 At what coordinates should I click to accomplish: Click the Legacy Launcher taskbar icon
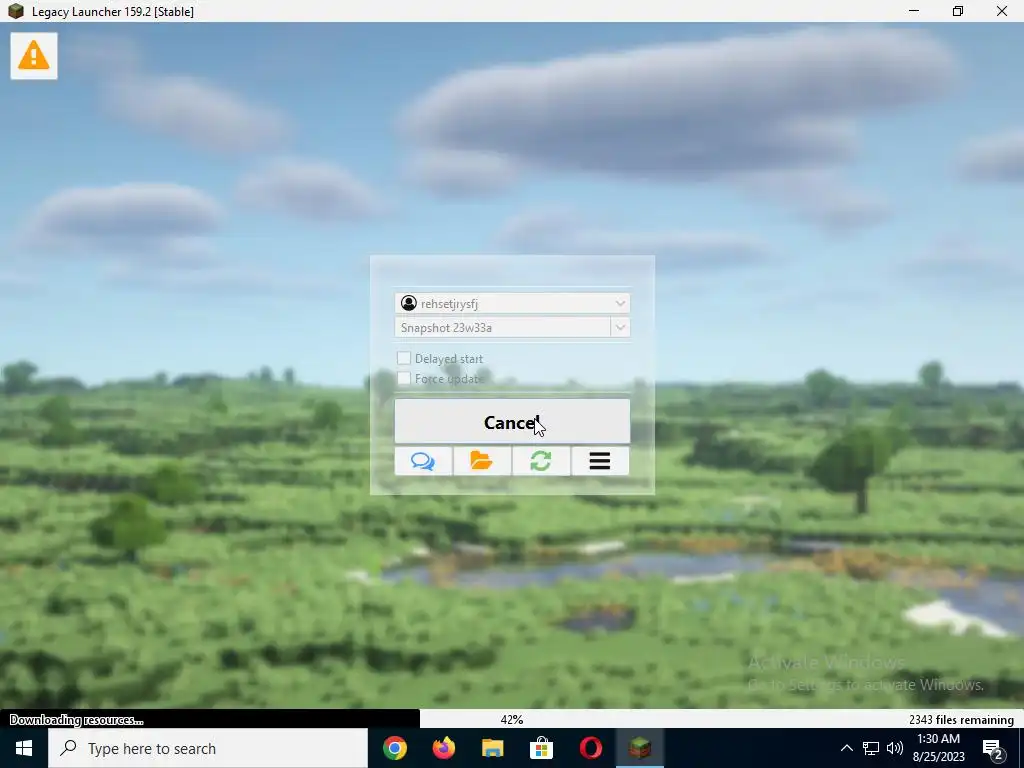640,748
